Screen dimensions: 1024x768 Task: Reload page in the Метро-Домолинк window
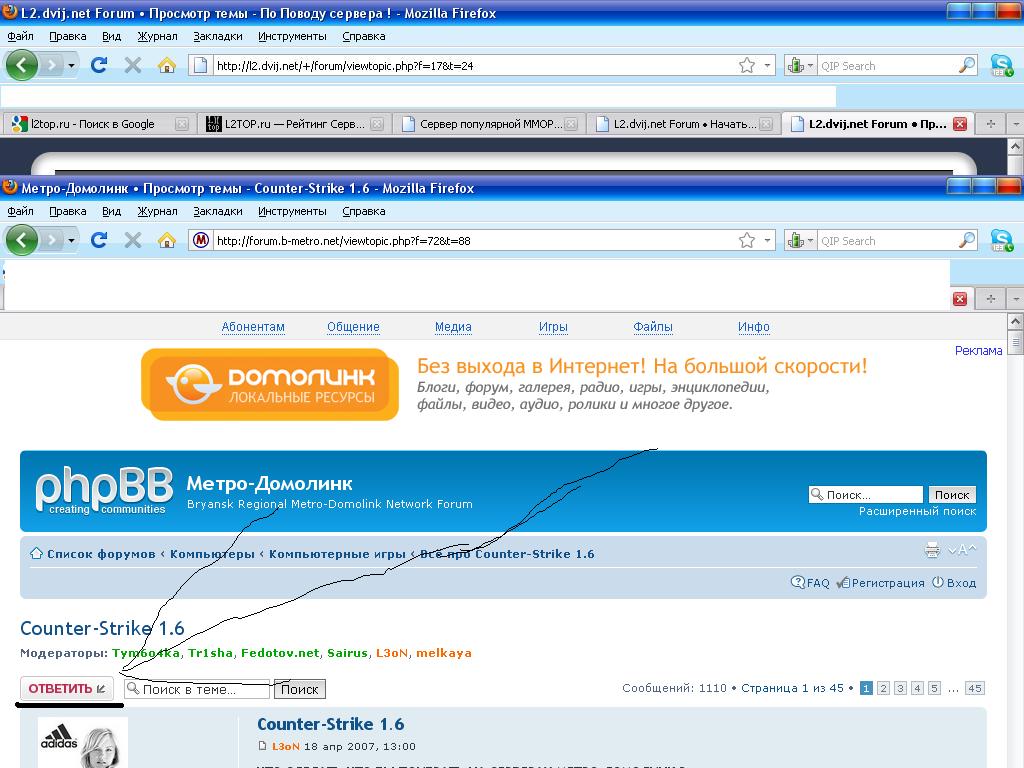point(99,240)
